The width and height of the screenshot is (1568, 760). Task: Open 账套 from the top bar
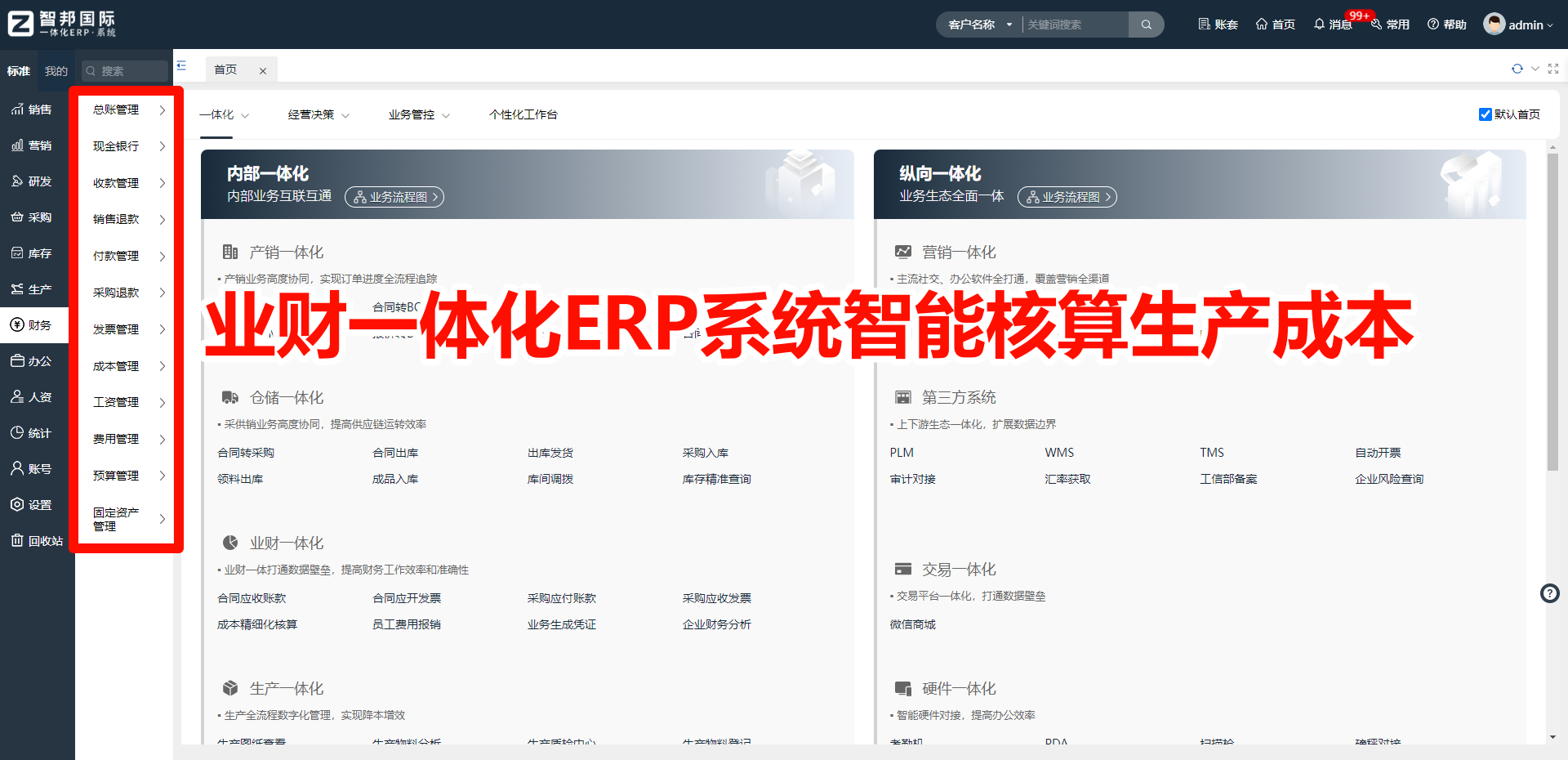coord(1218,25)
